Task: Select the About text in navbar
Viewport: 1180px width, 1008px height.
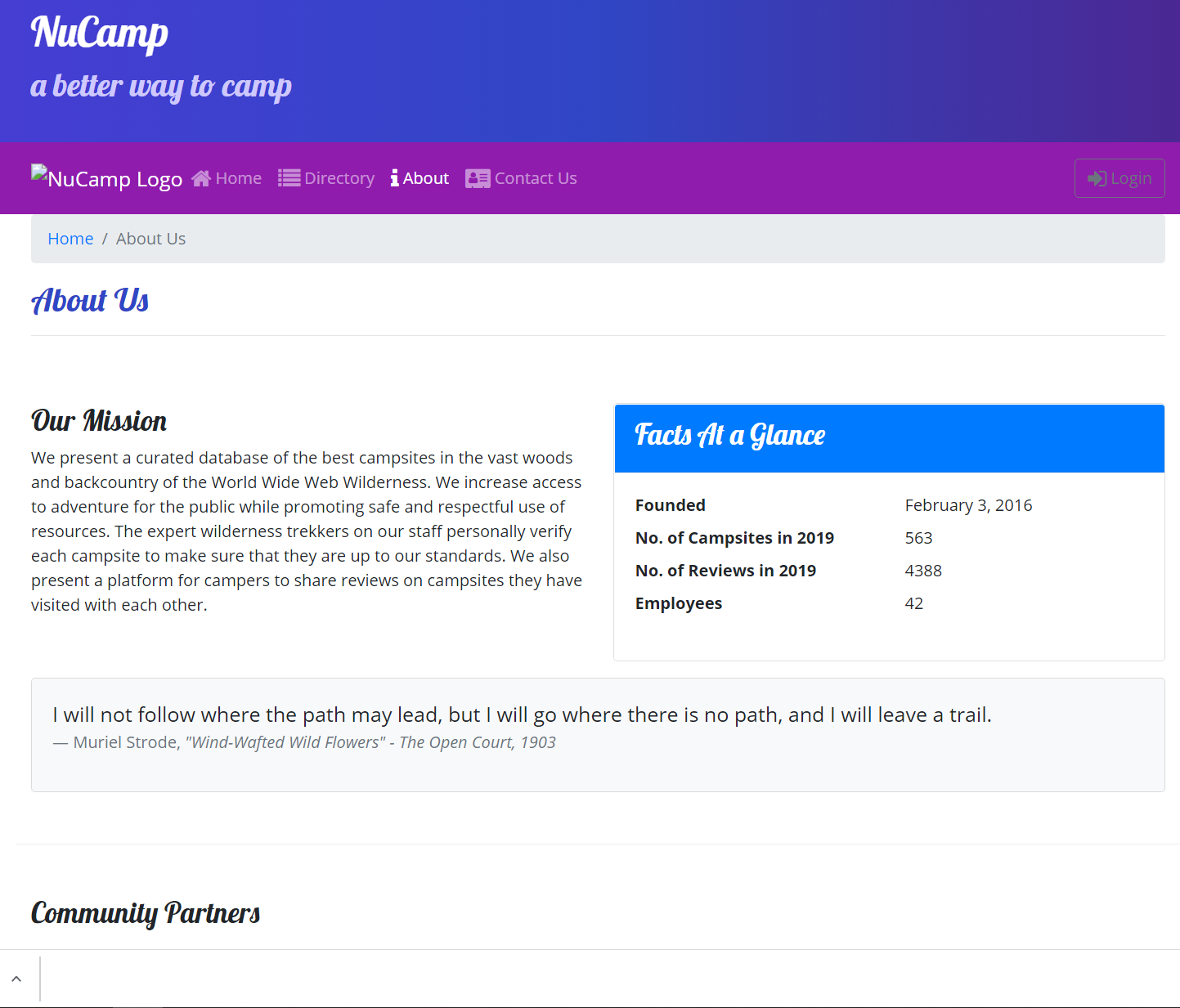Action: pyautogui.click(x=426, y=178)
